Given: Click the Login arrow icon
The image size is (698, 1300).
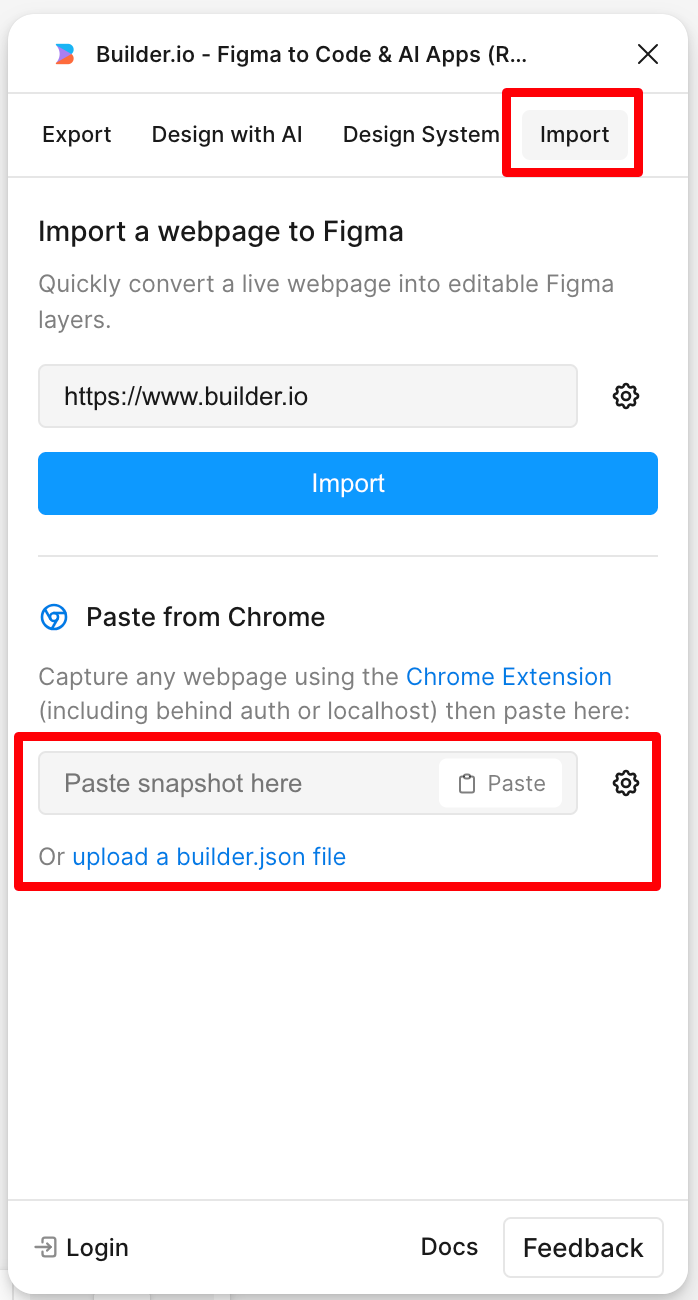Looking at the screenshot, I should pos(45,1247).
